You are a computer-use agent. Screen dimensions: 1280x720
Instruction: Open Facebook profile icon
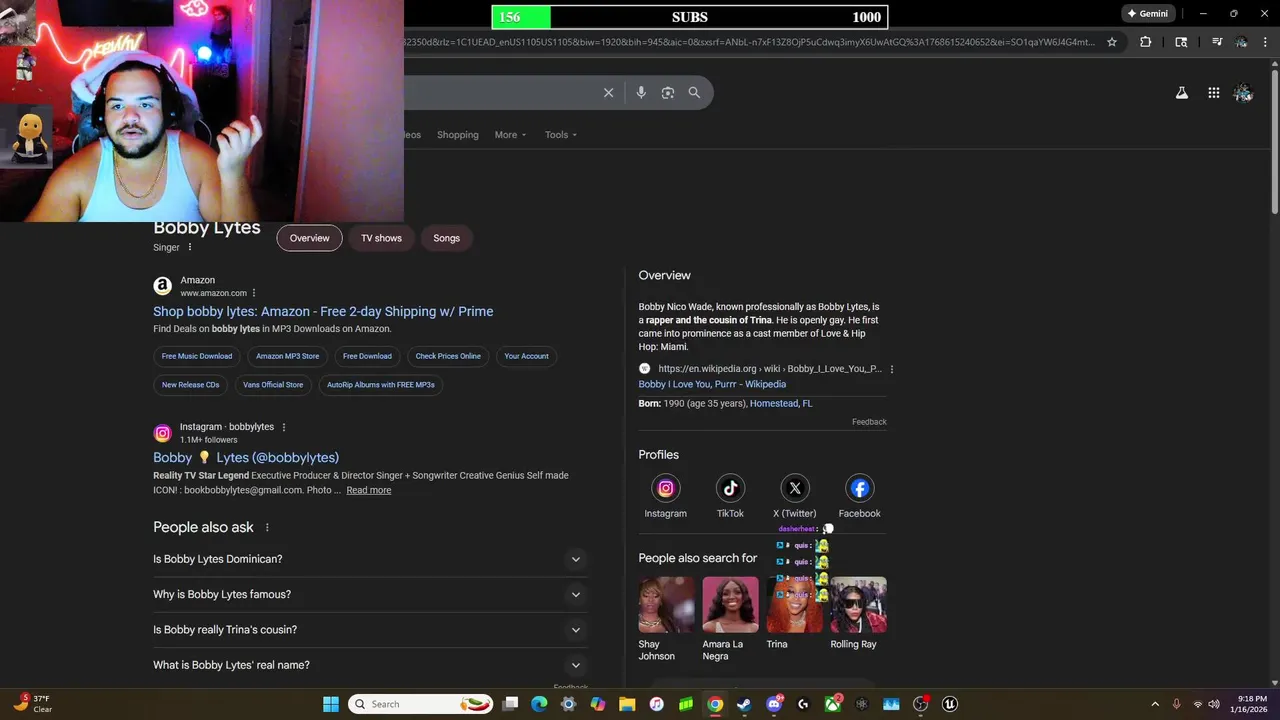[859, 488]
